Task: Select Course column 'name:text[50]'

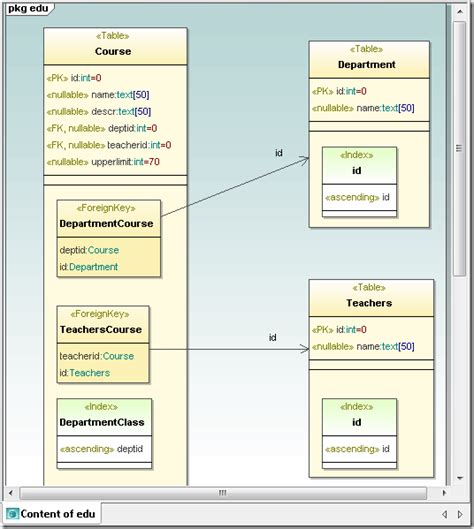Action: point(98,95)
